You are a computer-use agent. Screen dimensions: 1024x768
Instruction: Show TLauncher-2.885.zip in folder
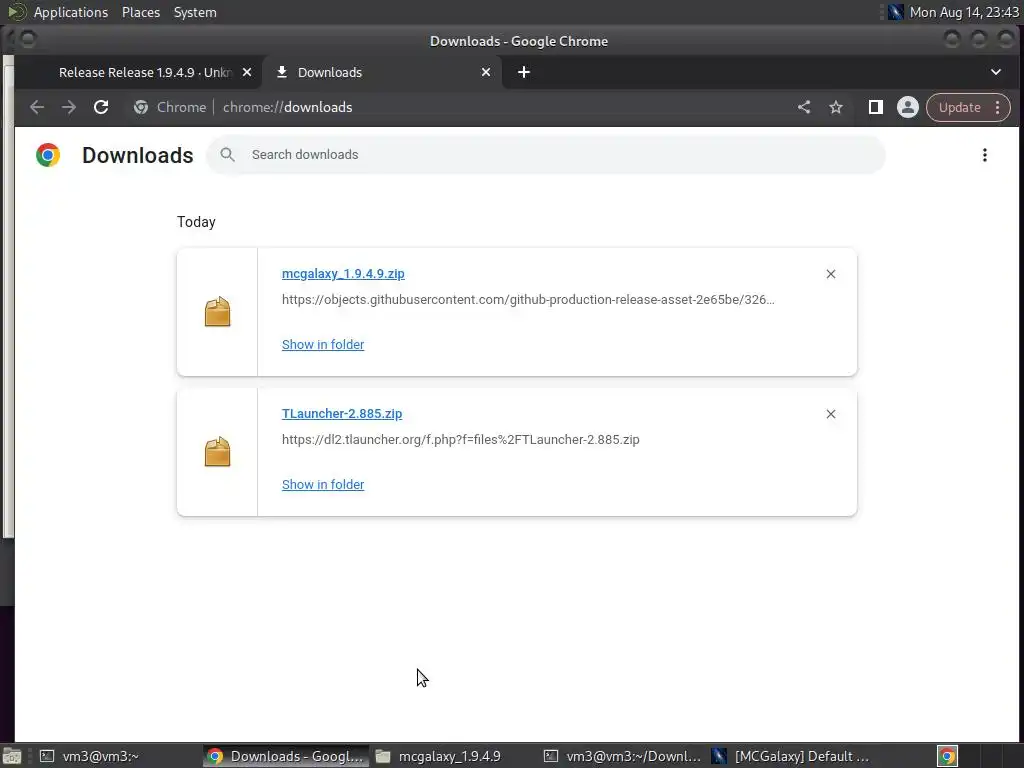tap(323, 485)
